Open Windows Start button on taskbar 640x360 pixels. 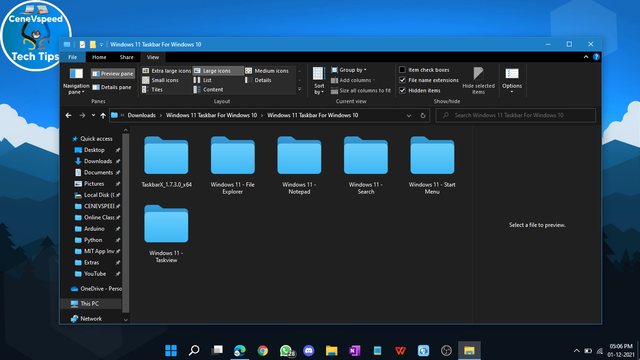click(x=171, y=350)
